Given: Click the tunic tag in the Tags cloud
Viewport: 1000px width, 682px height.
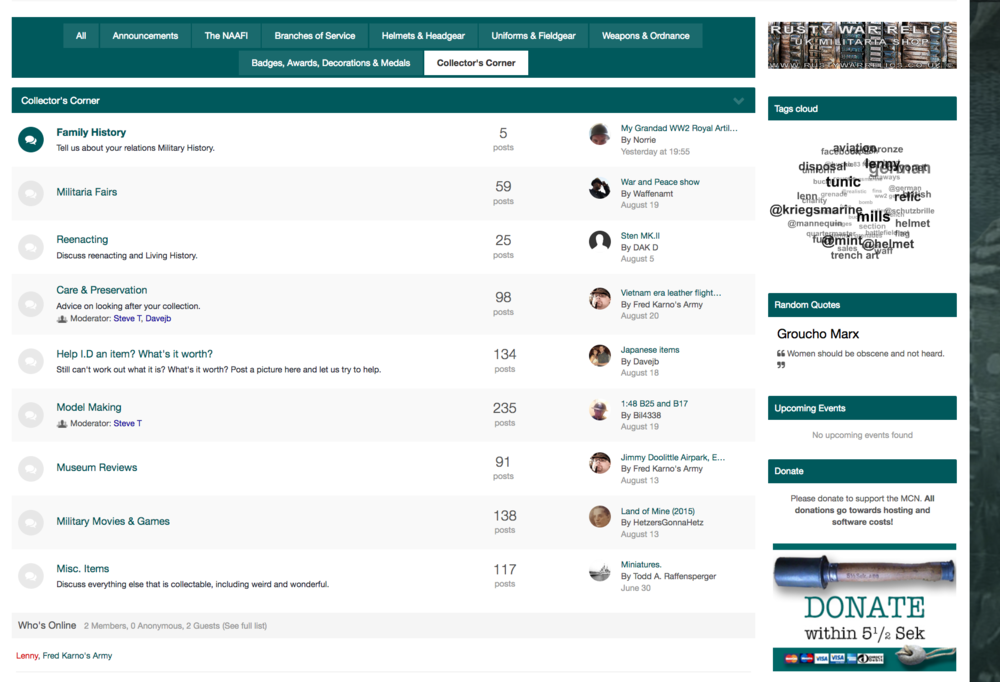Looking at the screenshot, I should 842,181.
